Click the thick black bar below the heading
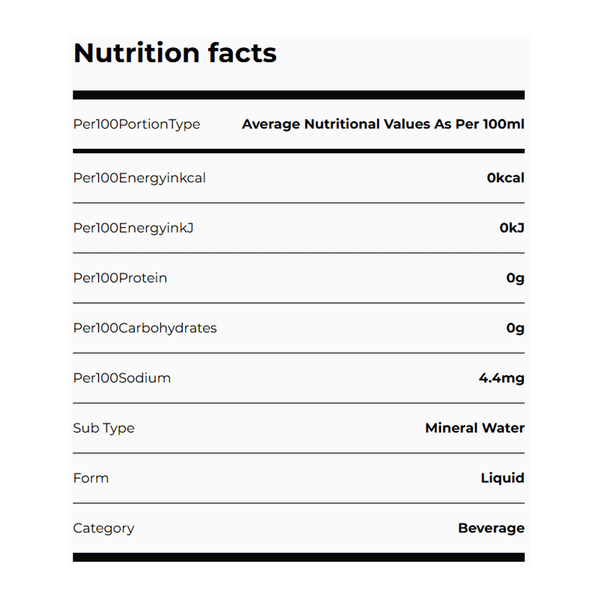 pos(299,96)
